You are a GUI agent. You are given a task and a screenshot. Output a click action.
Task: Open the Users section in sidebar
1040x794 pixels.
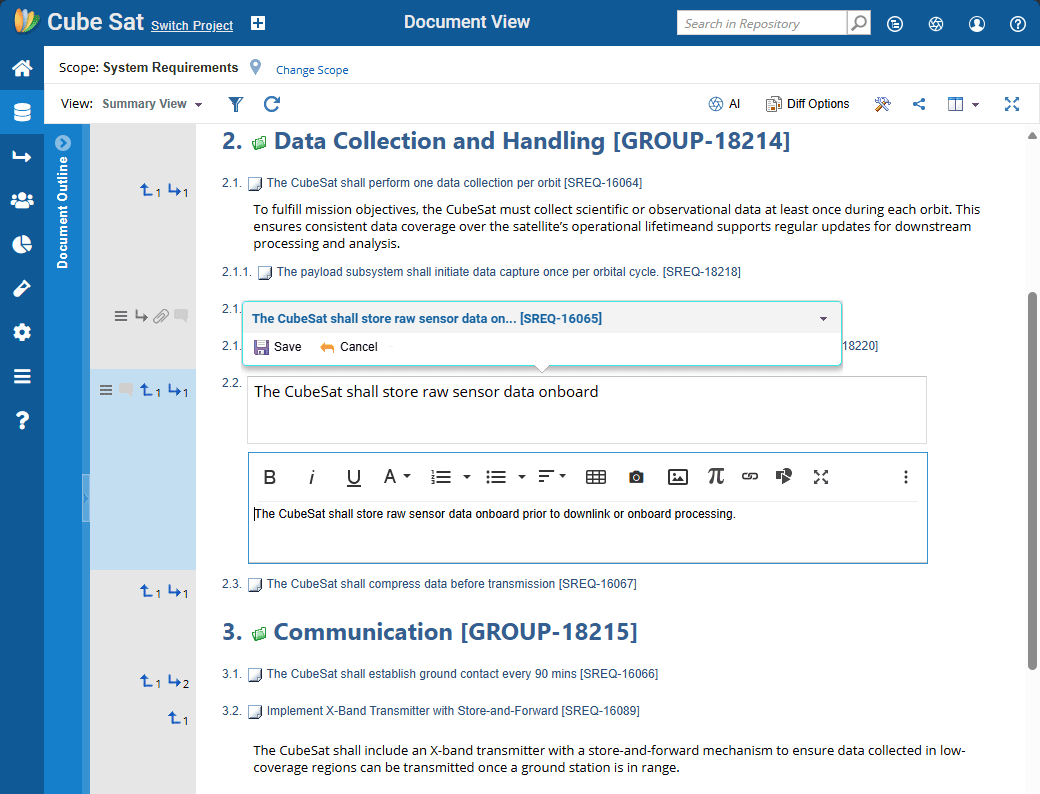click(21, 200)
